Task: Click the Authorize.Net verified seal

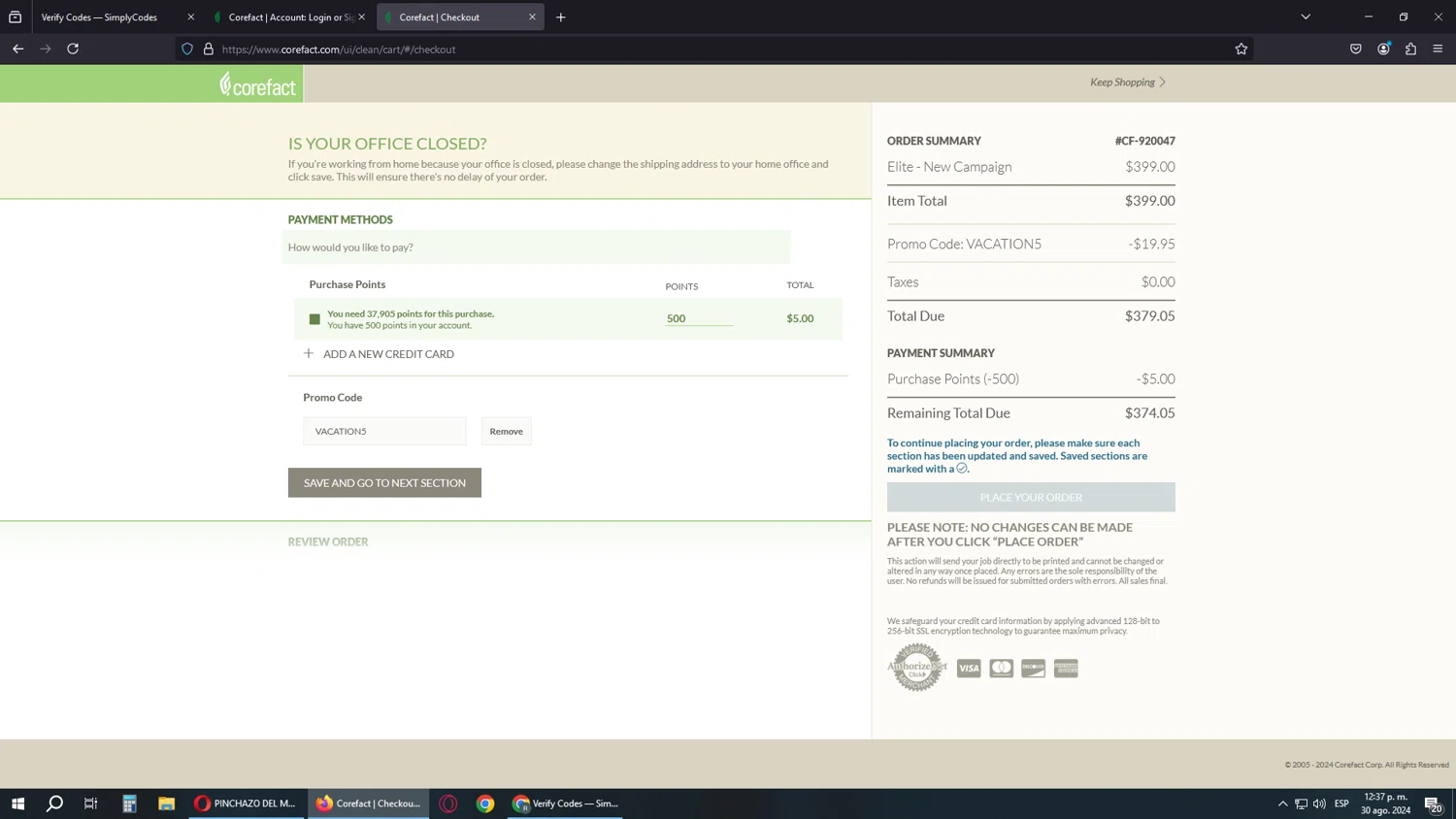Action: click(916, 667)
